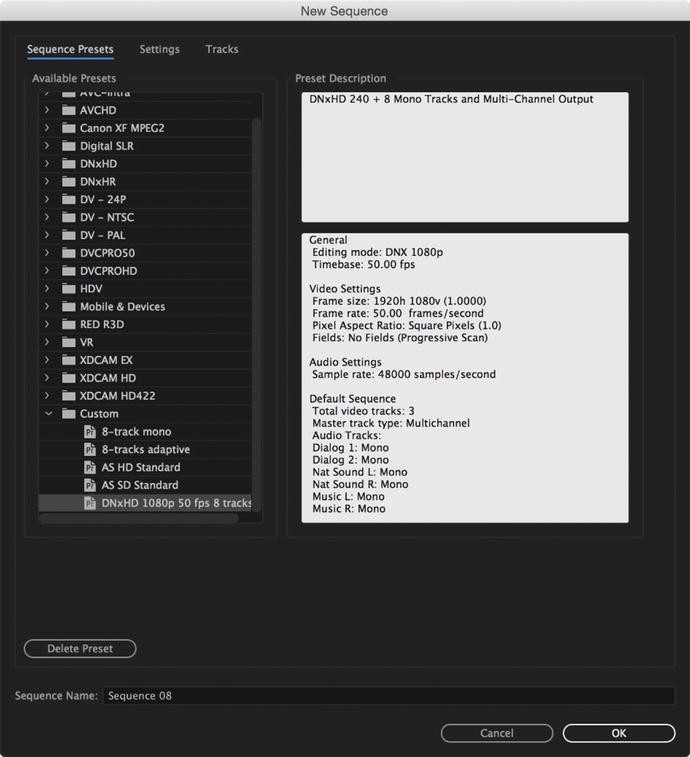Click the DV - NTSC folder icon
This screenshot has width=690, height=757.
click(69, 218)
